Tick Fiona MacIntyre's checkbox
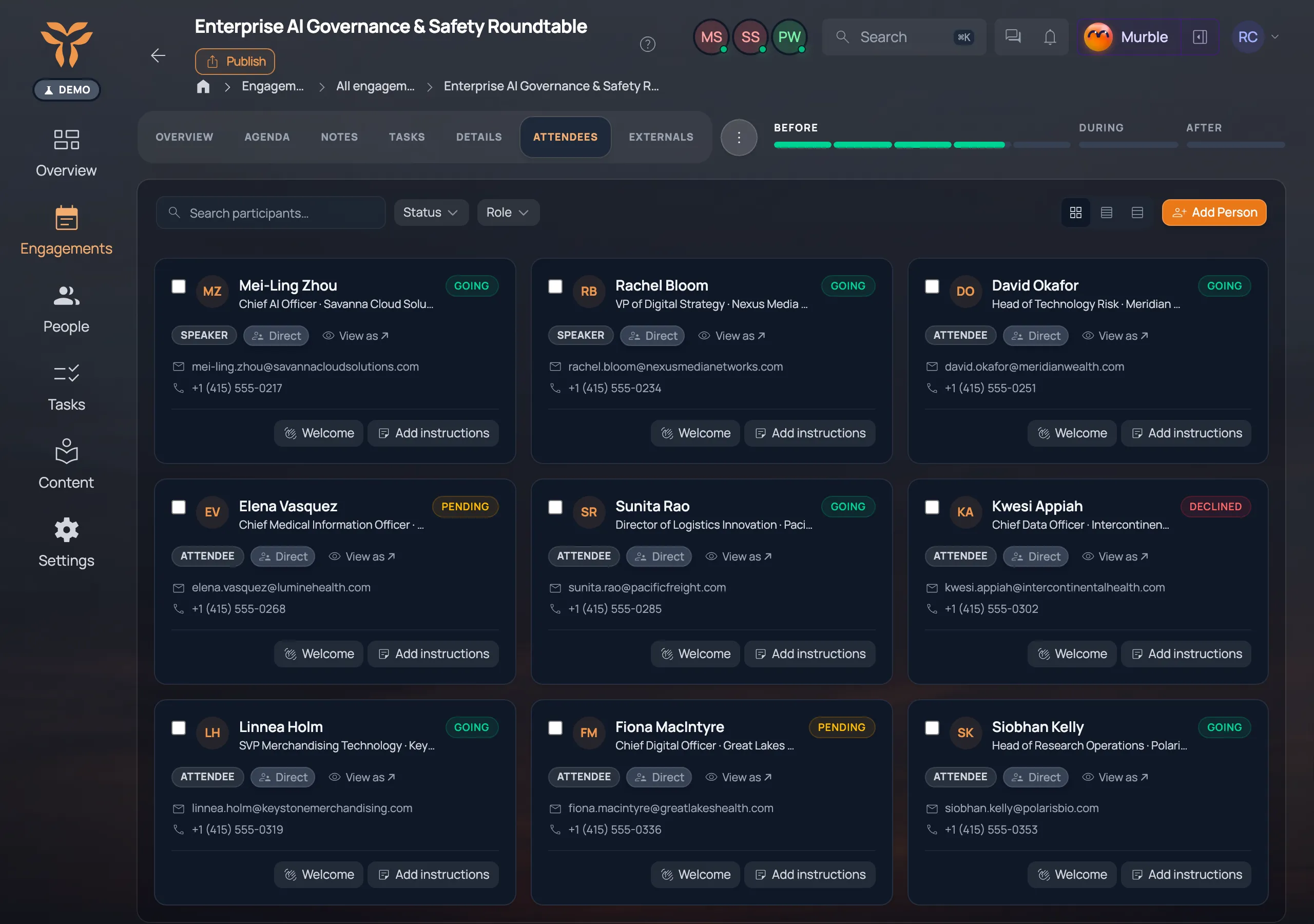The width and height of the screenshot is (1314, 924). (555, 727)
